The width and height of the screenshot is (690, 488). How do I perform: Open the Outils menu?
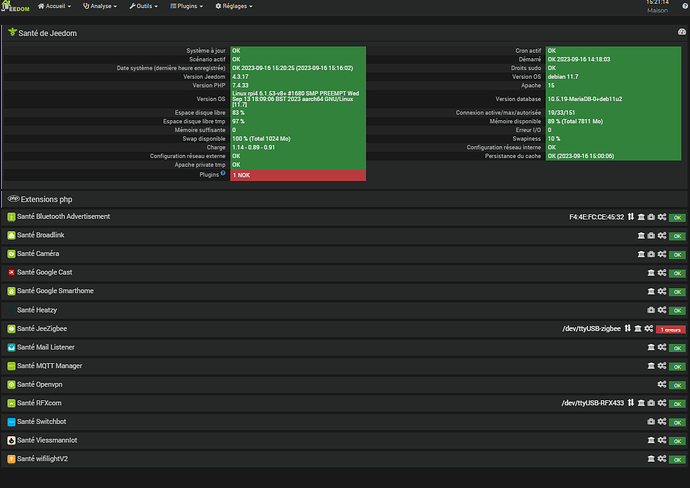point(143,6)
